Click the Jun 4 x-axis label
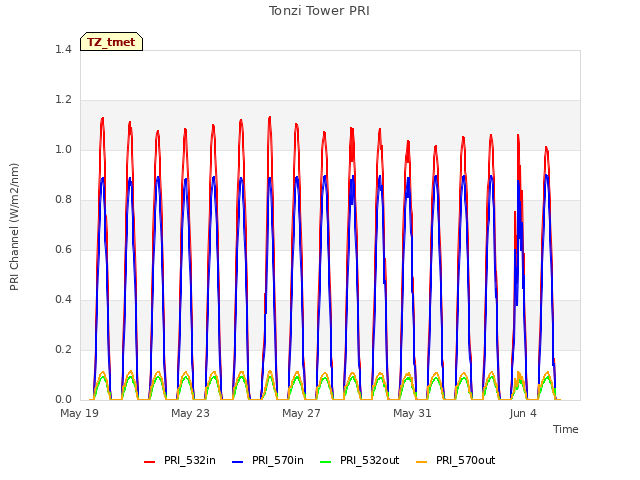640x480 pixels. (x=523, y=413)
